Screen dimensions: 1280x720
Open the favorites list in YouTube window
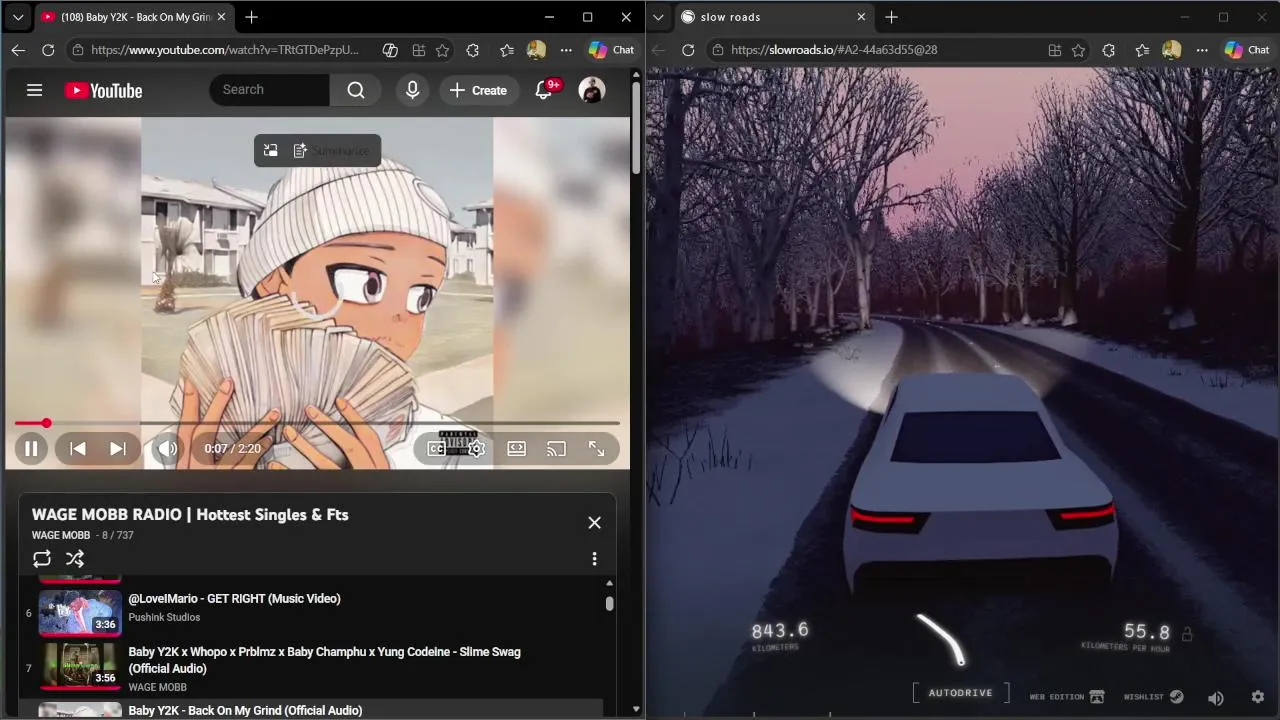click(x=507, y=50)
